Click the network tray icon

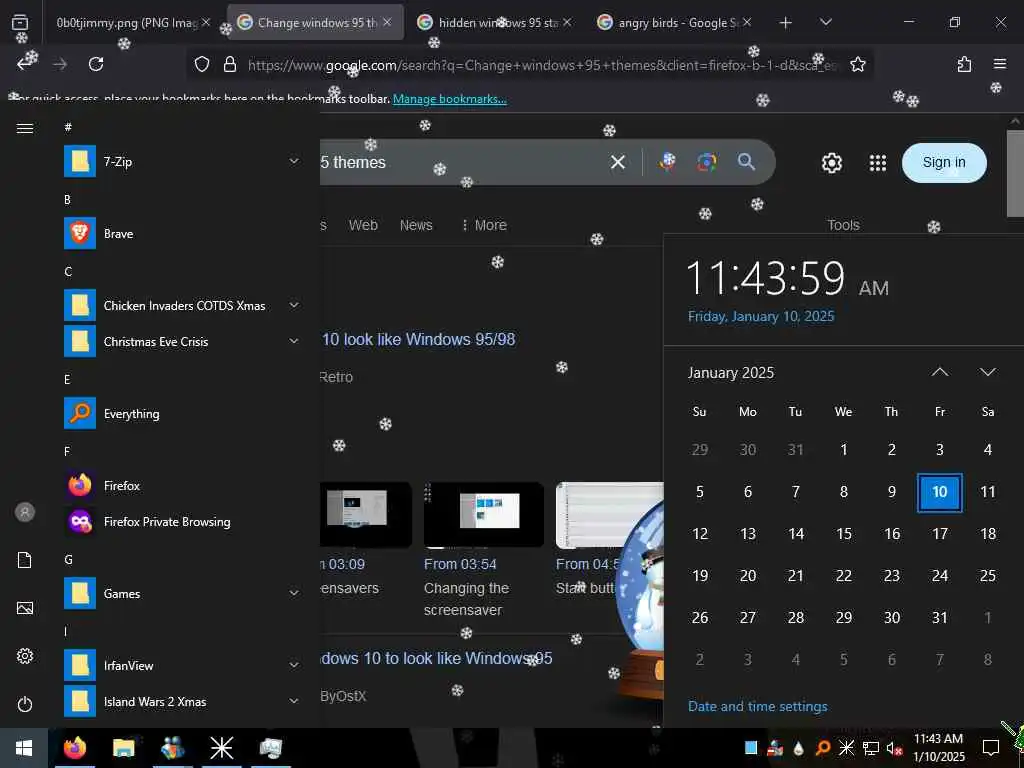pos(871,748)
